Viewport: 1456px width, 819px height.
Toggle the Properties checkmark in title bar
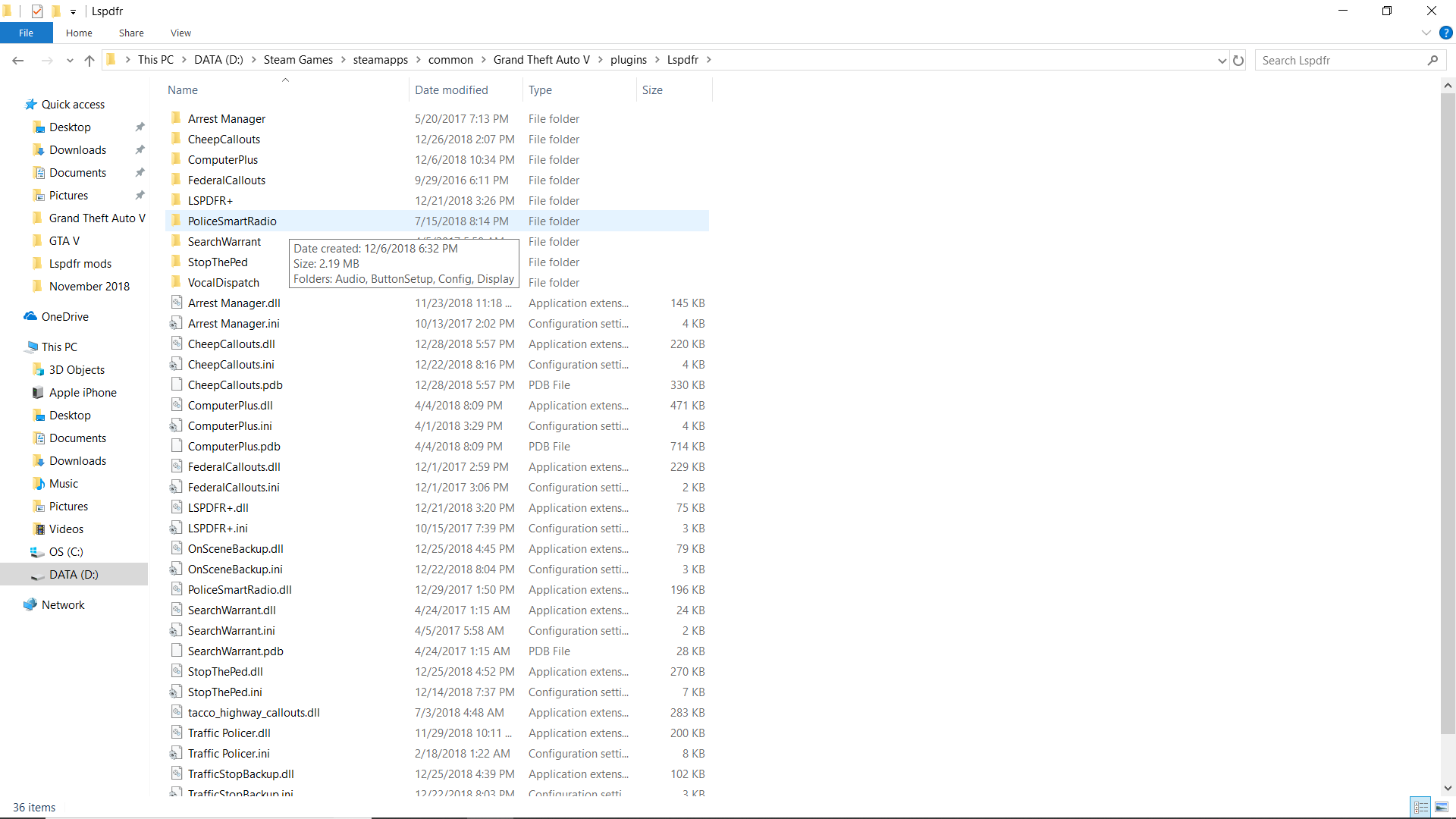pyautogui.click(x=37, y=11)
